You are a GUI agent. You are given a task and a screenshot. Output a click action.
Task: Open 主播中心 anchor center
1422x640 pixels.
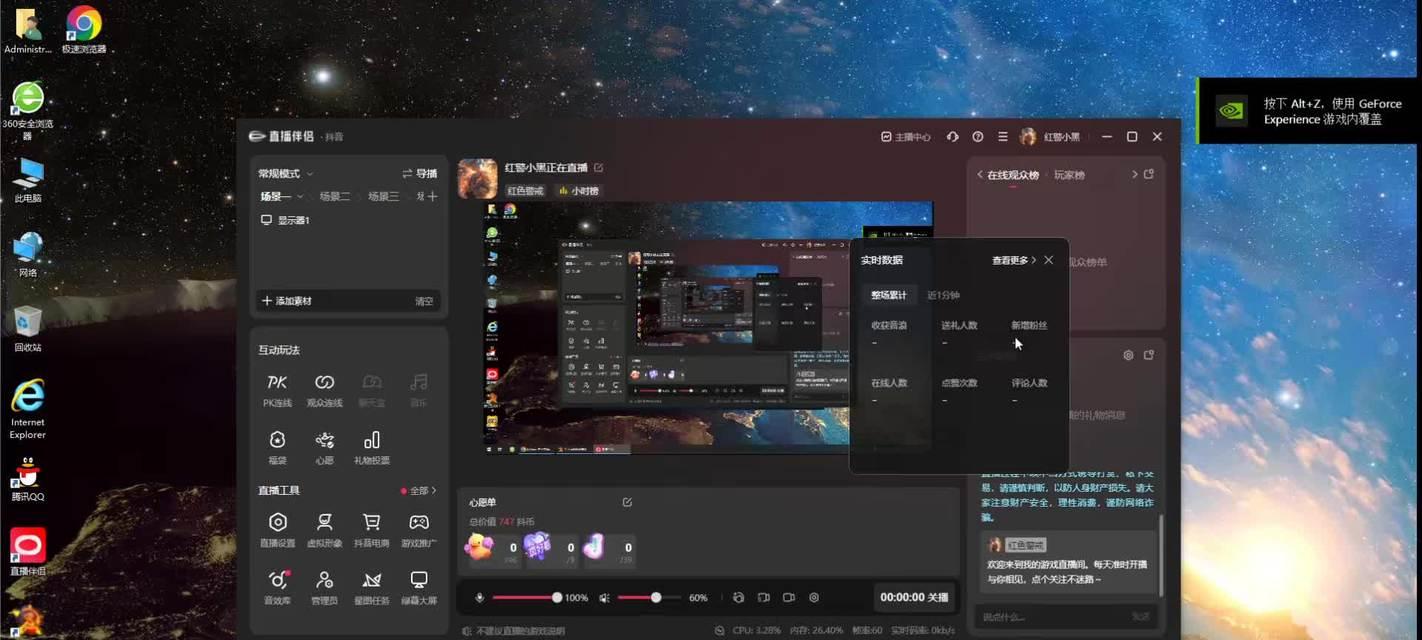click(905, 137)
